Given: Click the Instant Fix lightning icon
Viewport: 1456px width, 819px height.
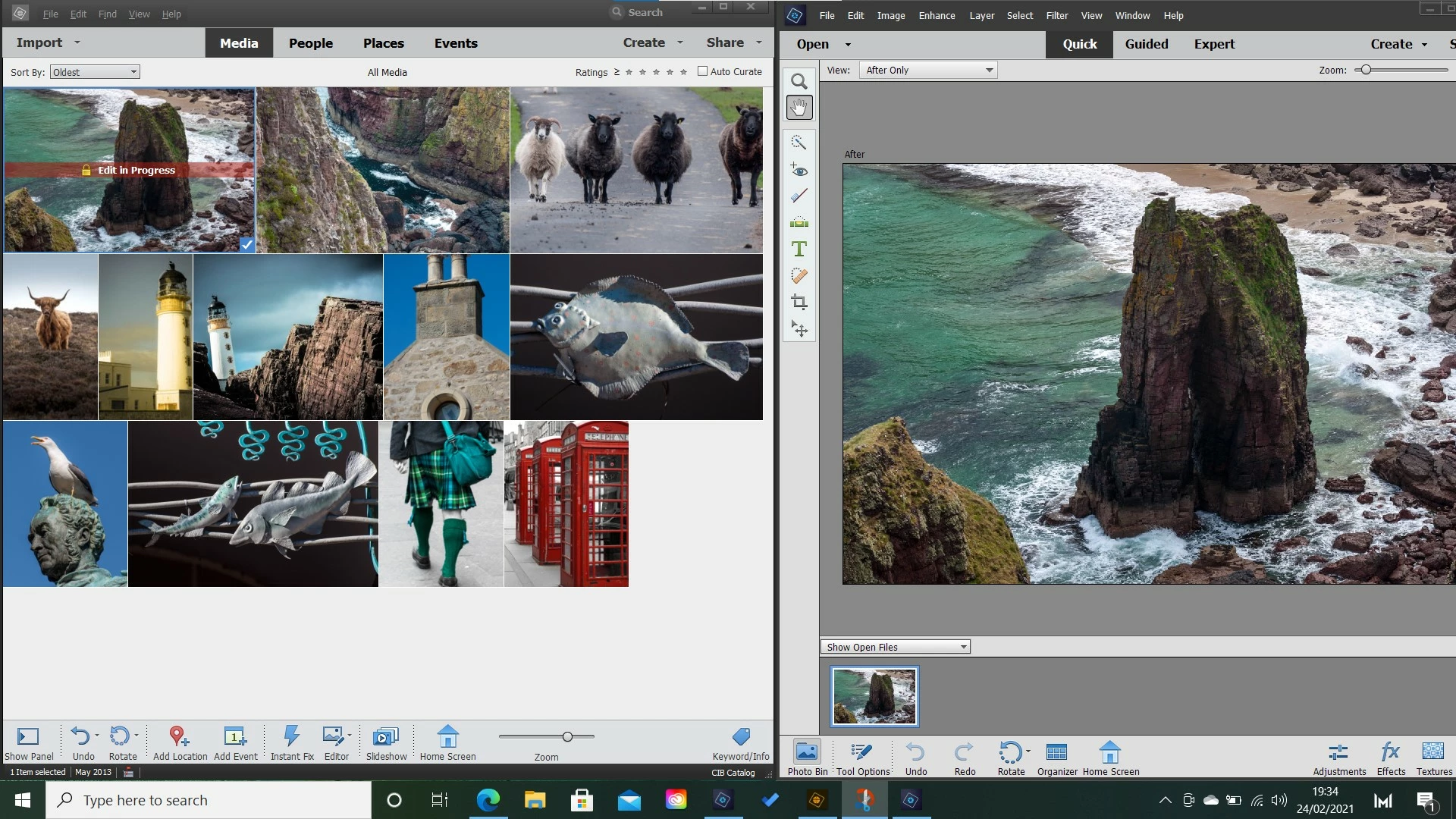Looking at the screenshot, I should 292,736.
